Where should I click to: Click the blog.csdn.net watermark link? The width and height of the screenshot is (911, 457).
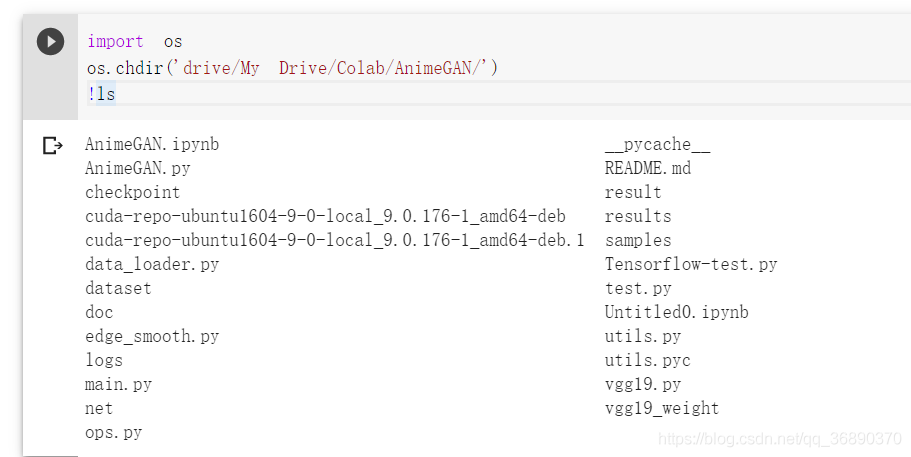coord(780,438)
